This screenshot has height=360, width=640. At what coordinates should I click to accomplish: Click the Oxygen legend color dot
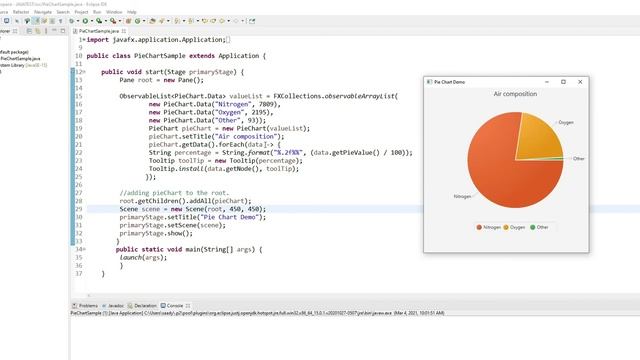506,227
